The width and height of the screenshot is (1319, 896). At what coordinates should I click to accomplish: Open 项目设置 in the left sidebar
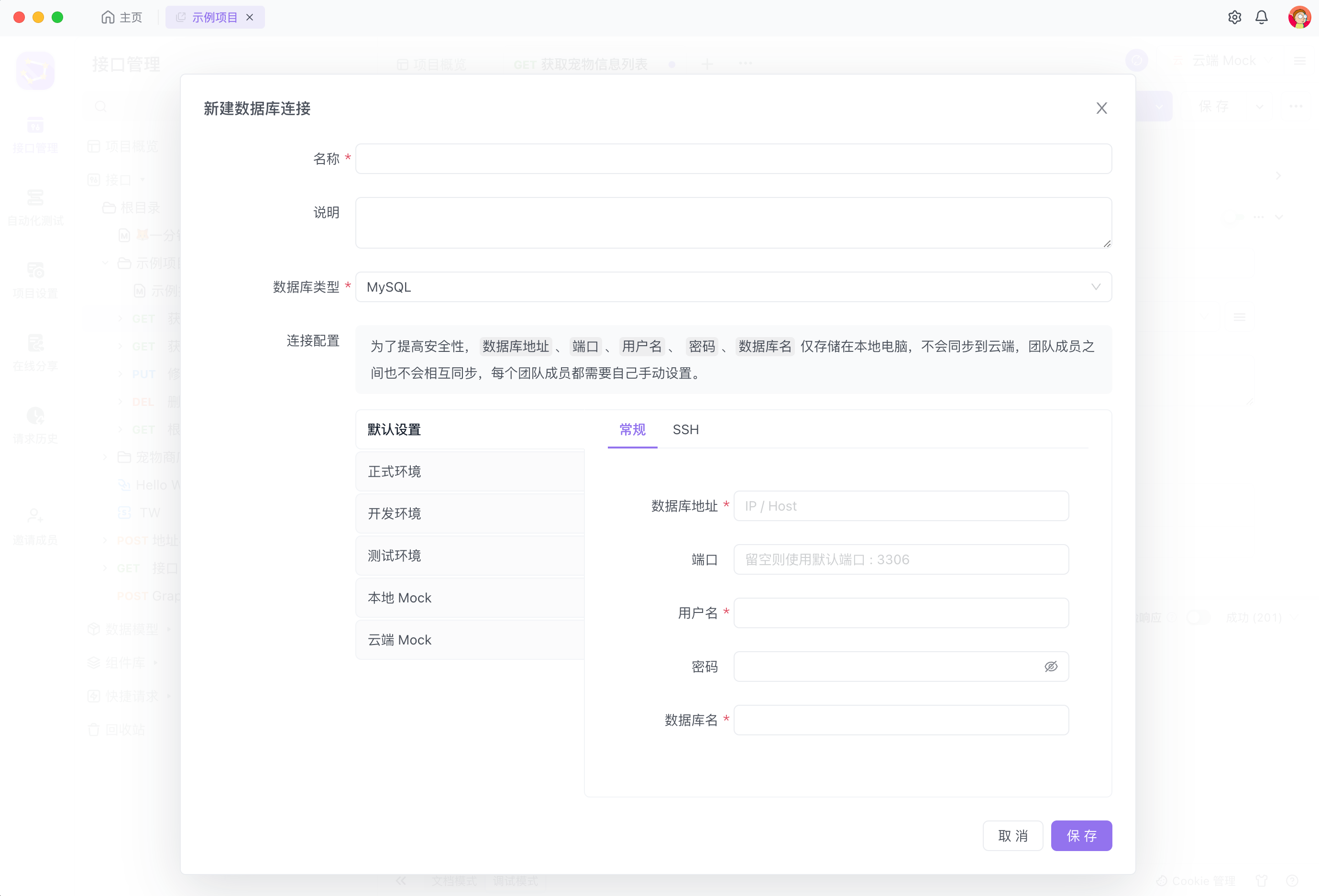click(35, 281)
